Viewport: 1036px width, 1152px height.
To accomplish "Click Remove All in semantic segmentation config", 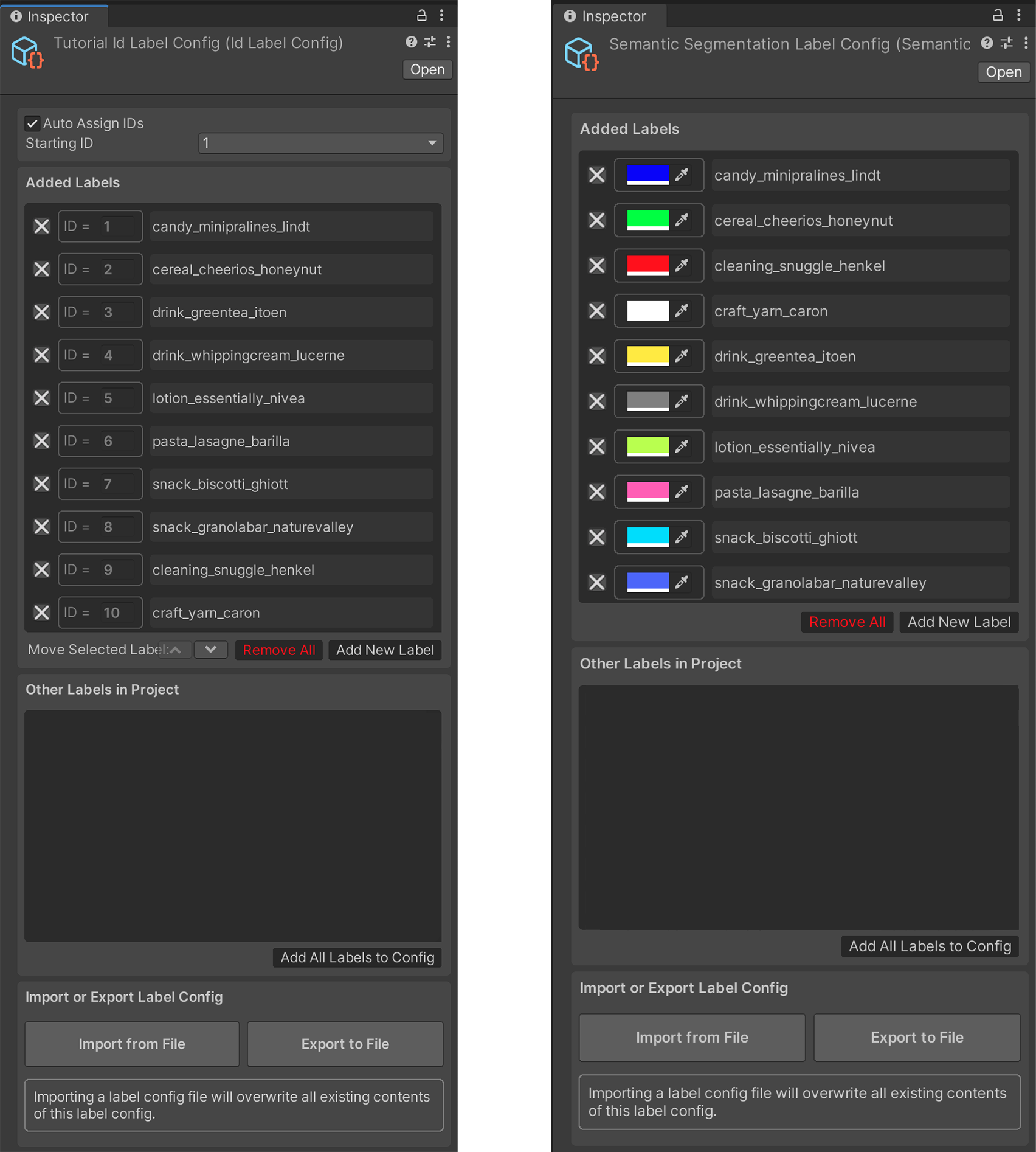I will point(846,622).
